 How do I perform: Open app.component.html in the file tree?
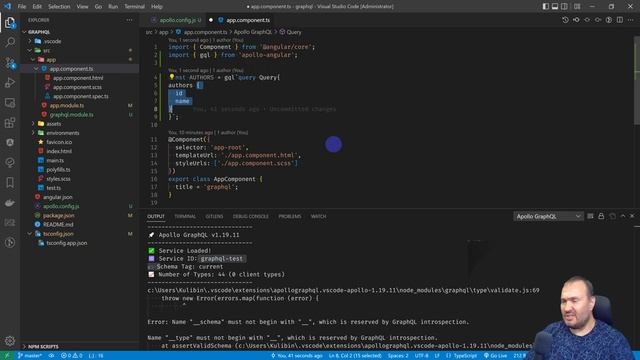78,78
